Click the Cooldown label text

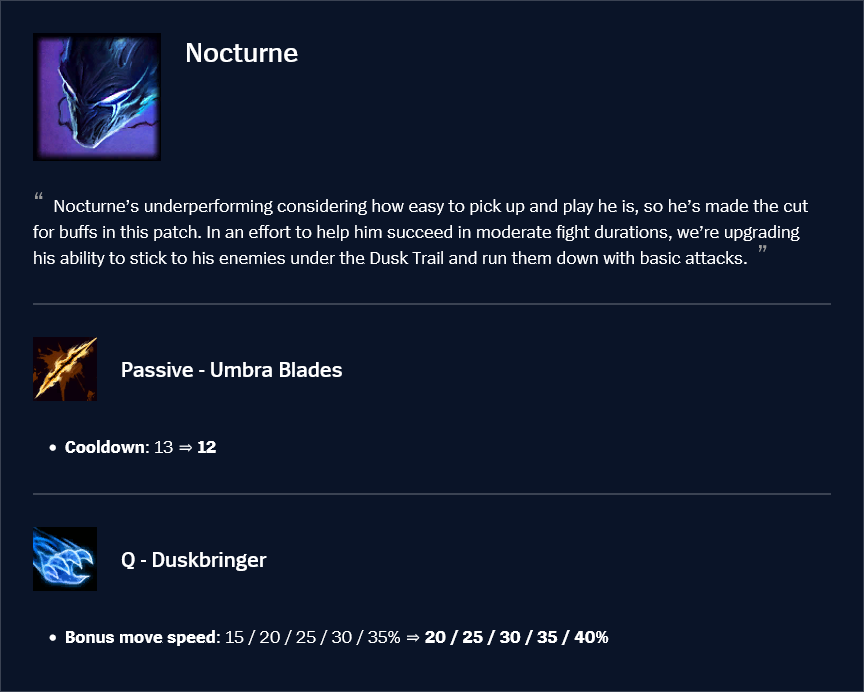click(x=105, y=447)
